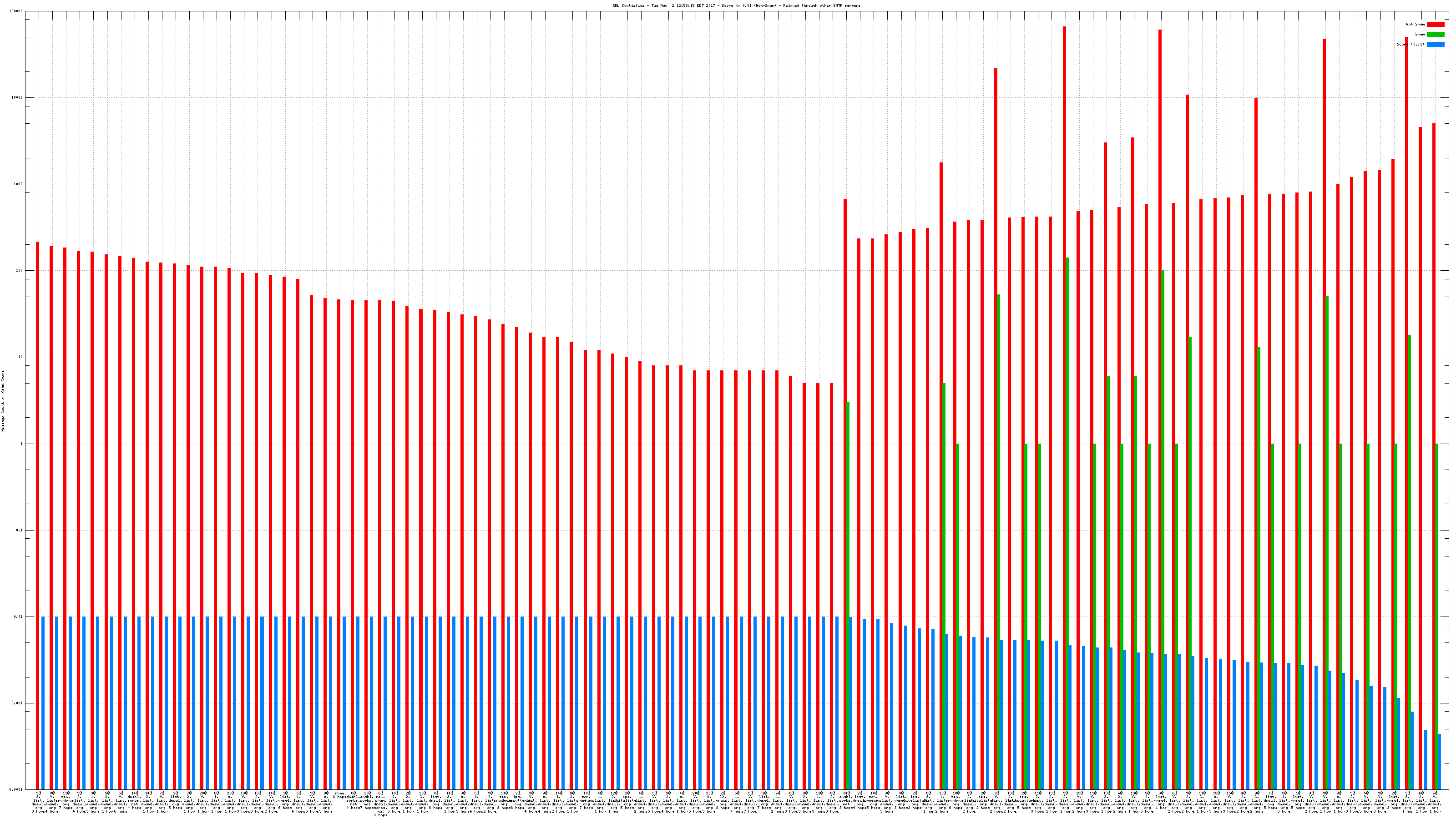
Task: Click the vertical 'Message Count or Spam Score' axis label
Action: (x=3, y=401)
